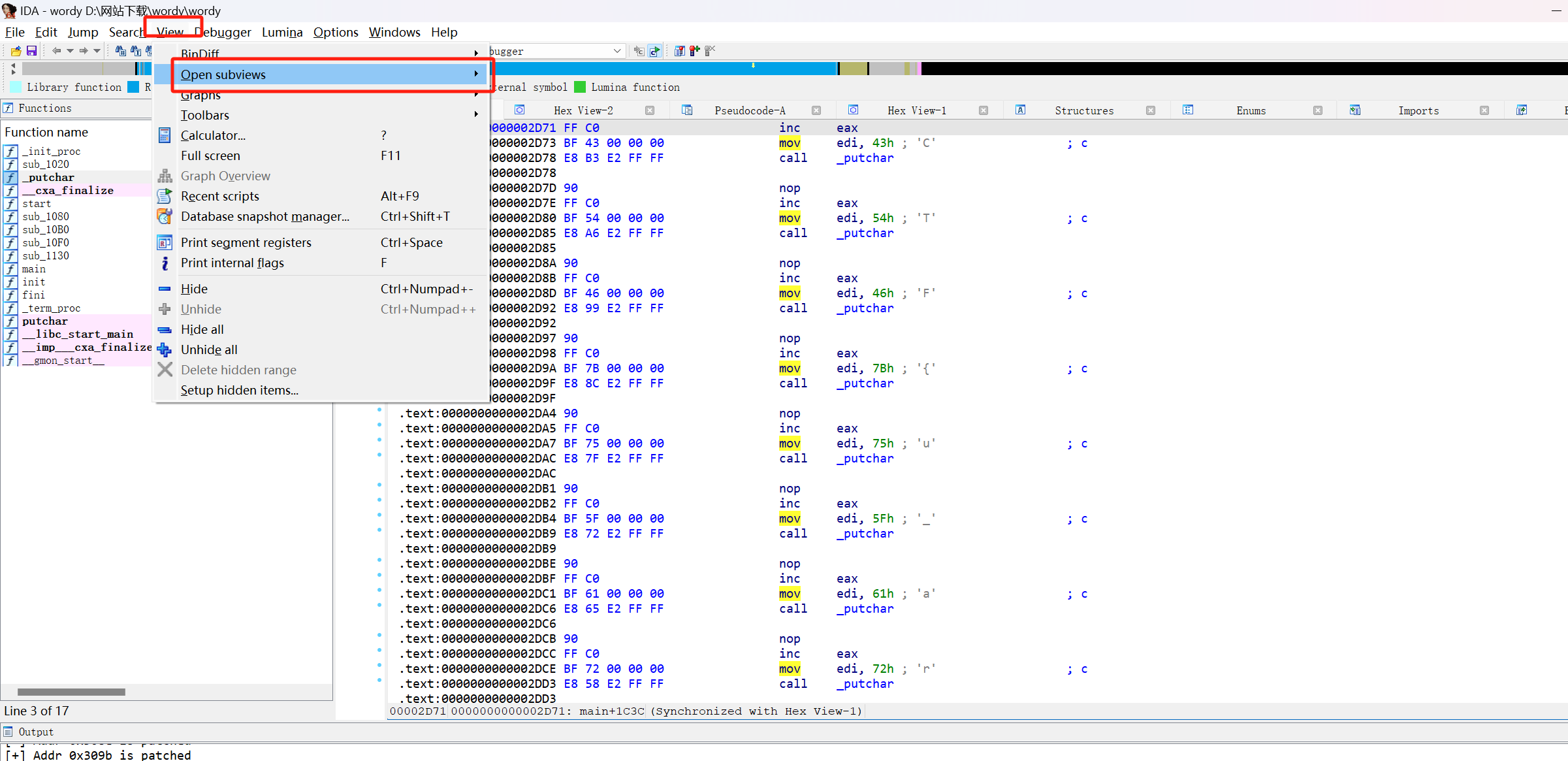The image size is (1568, 761).
Task: Close the Hex View-2 tab
Action: [650, 110]
